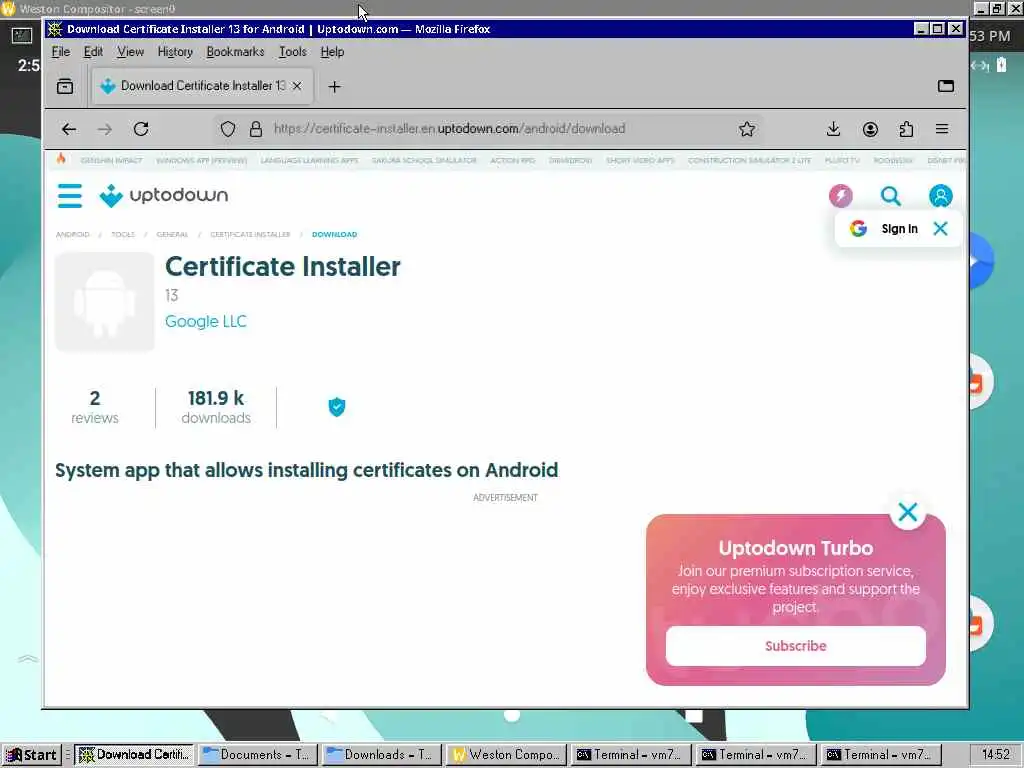The image size is (1024, 768).
Task: Open the File menu
Action: pos(61,52)
